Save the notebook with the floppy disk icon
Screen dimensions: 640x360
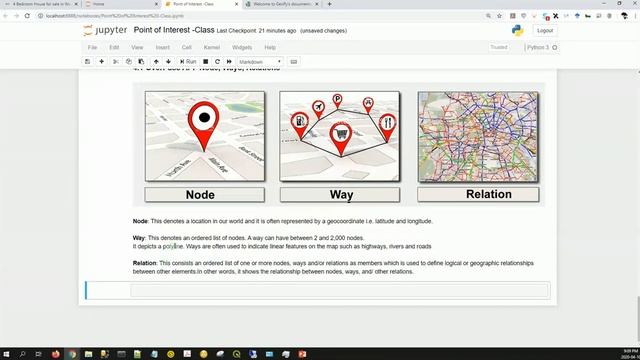coord(87,62)
